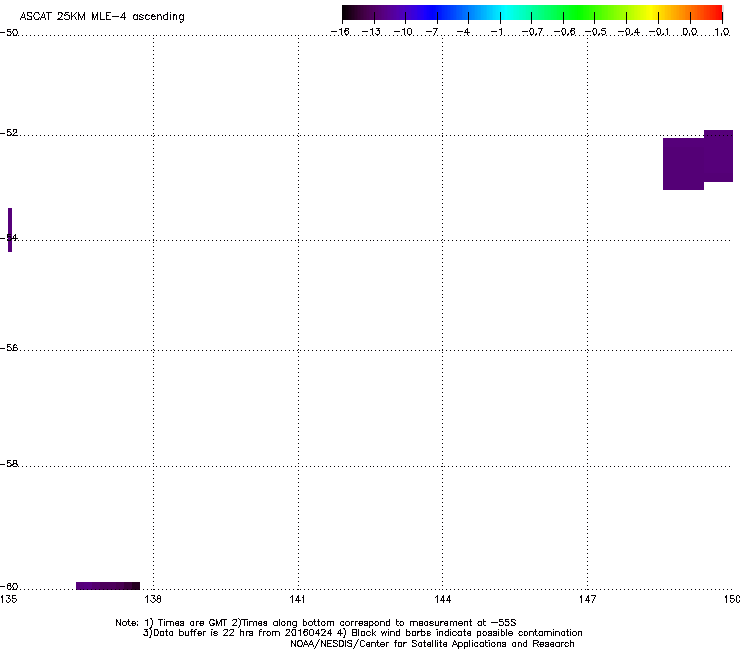Click the '-1' color bar label
This screenshot has width=740, height=650.
496,32
